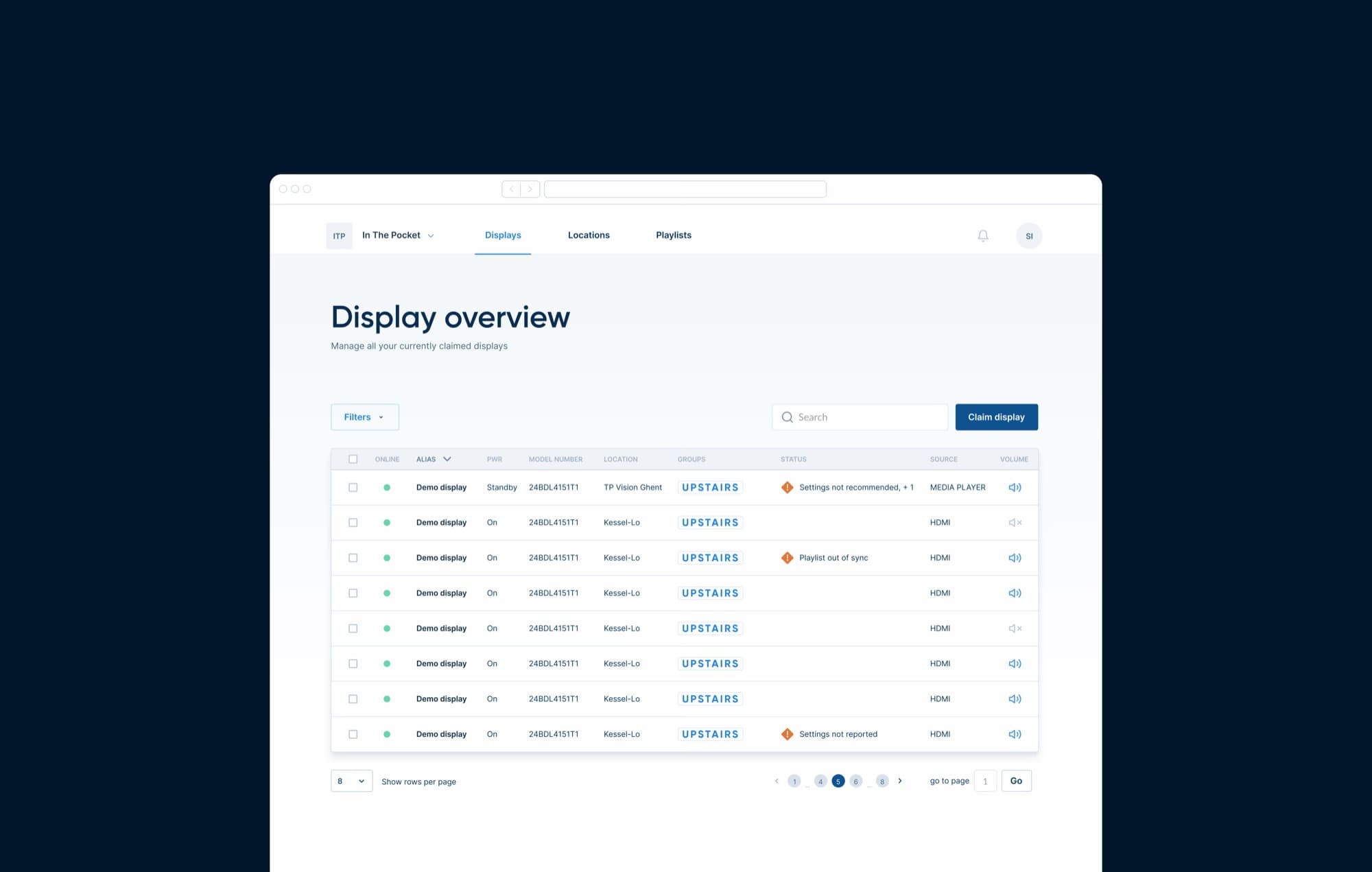
Task: Click the volume icon on the Playlist out of sync row
Action: click(x=1015, y=558)
